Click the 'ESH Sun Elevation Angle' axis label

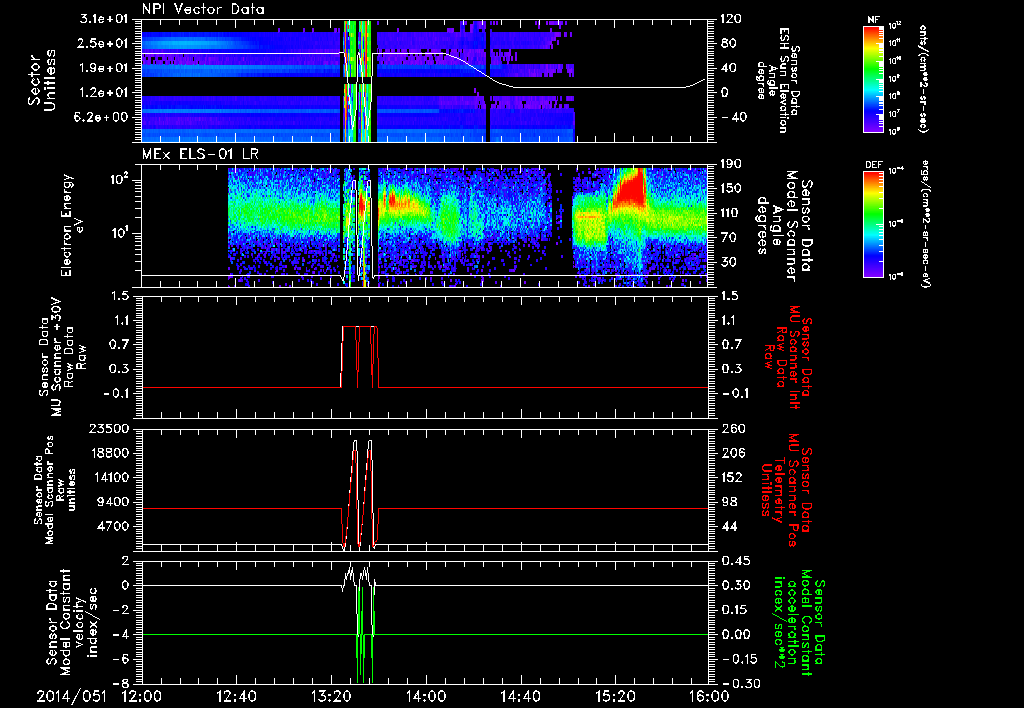(777, 80)
